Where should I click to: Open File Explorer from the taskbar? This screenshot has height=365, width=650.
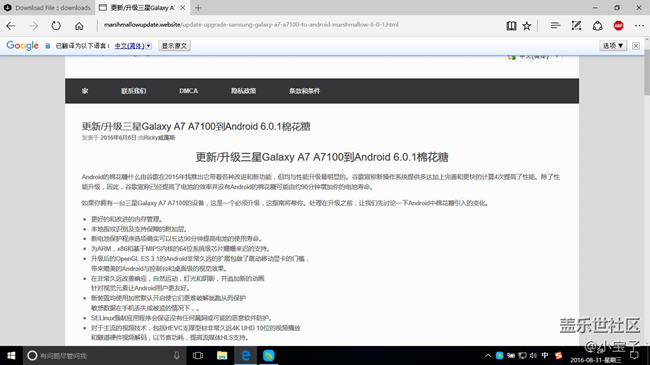tap(222, 355)
